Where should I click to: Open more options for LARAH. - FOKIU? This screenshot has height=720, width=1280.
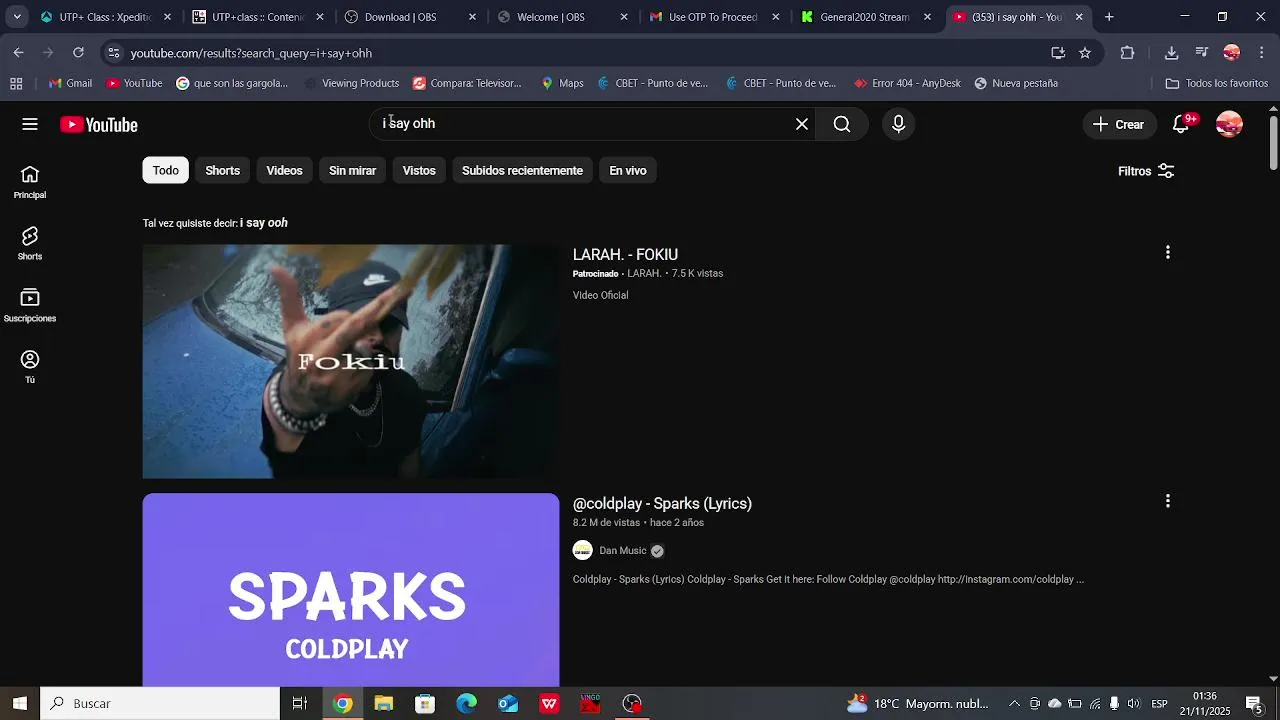point(1167,253)
